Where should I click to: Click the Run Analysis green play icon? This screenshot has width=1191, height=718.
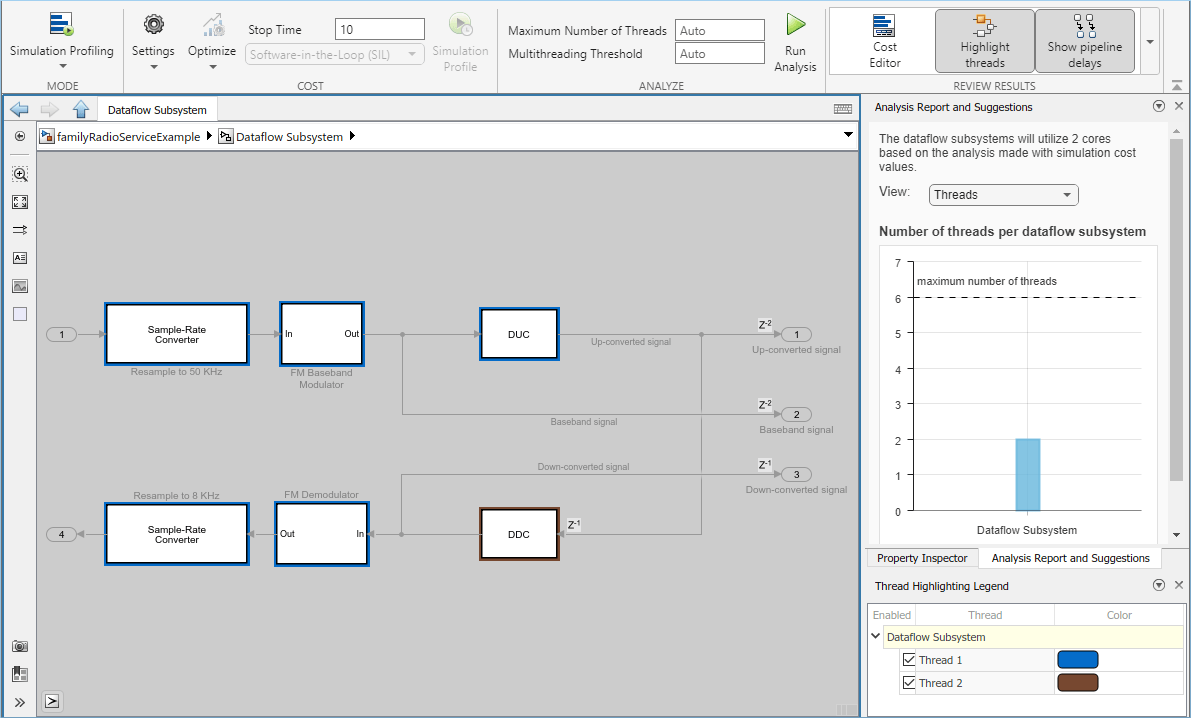coord(795,24)
